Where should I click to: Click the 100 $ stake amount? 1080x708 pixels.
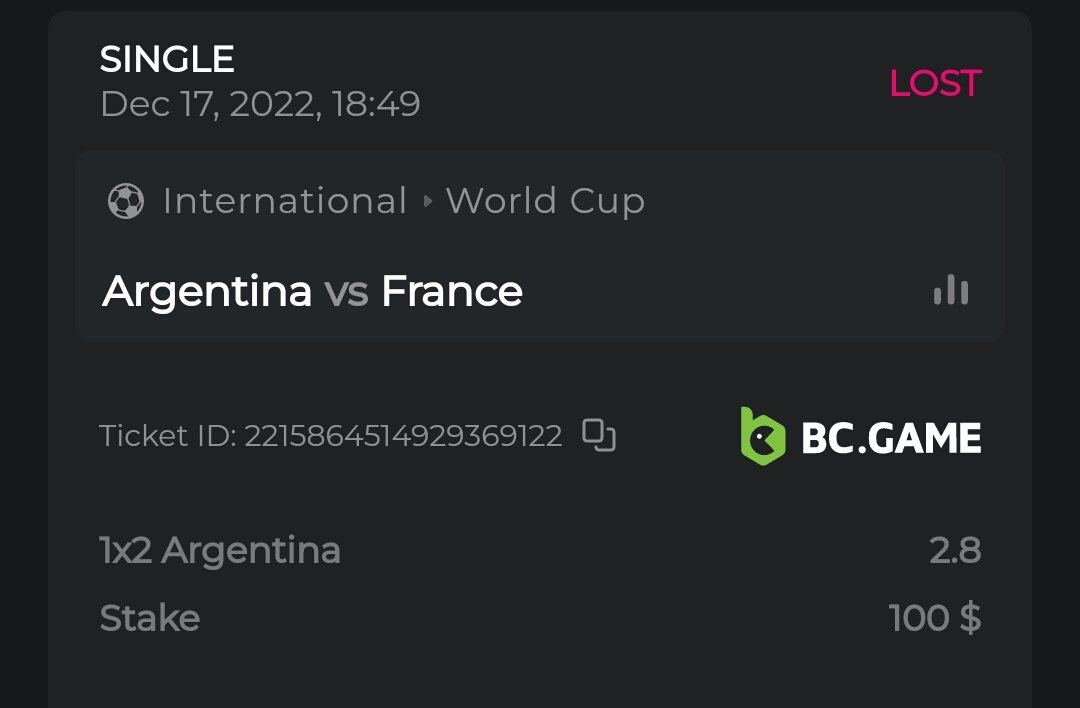[x=934, y=618]
